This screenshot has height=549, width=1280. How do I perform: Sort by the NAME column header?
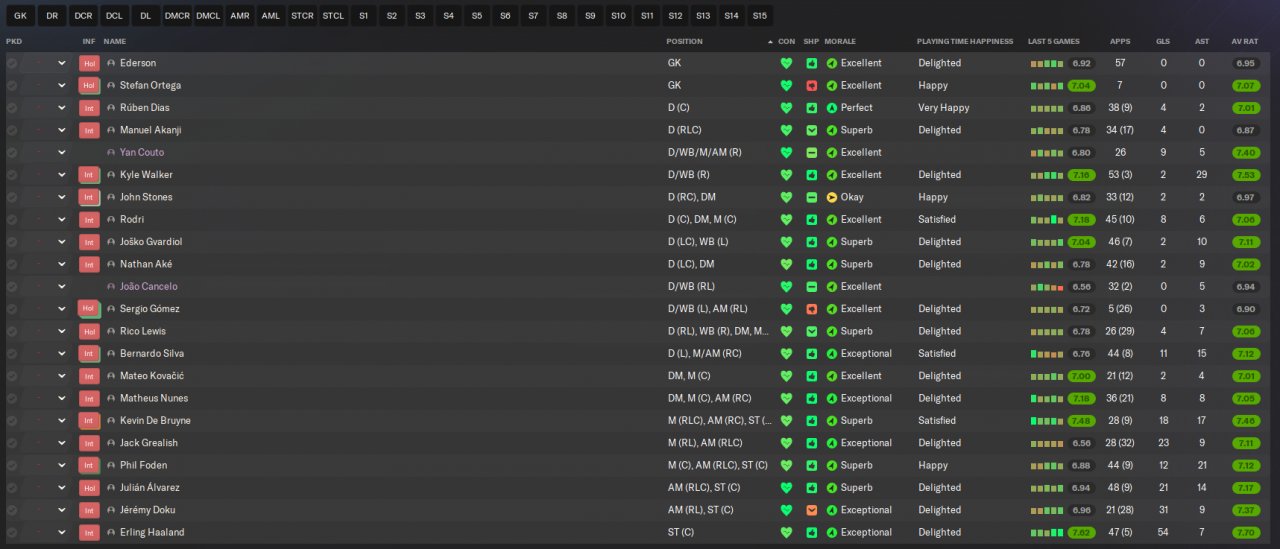(x=115, y=42)
